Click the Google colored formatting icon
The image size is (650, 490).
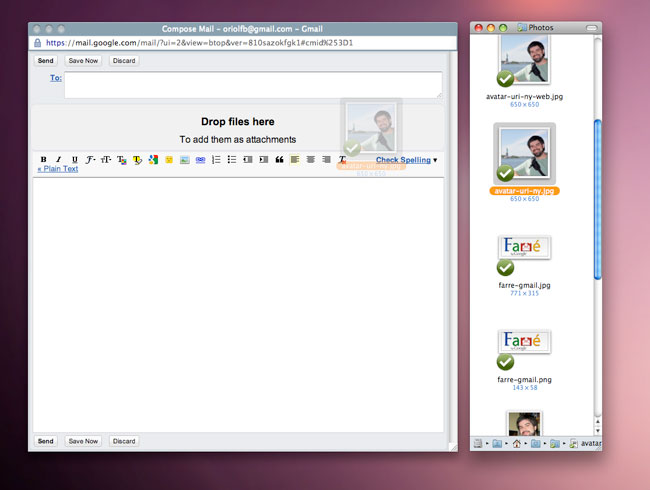(153, 160)
